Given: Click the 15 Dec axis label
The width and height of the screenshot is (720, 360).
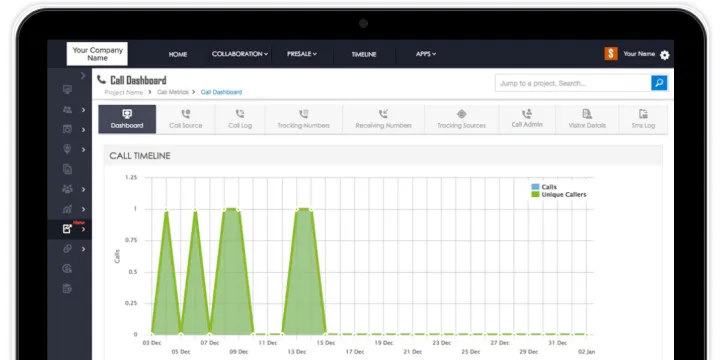Looking at the screenshot, I should tap(326, 343).
